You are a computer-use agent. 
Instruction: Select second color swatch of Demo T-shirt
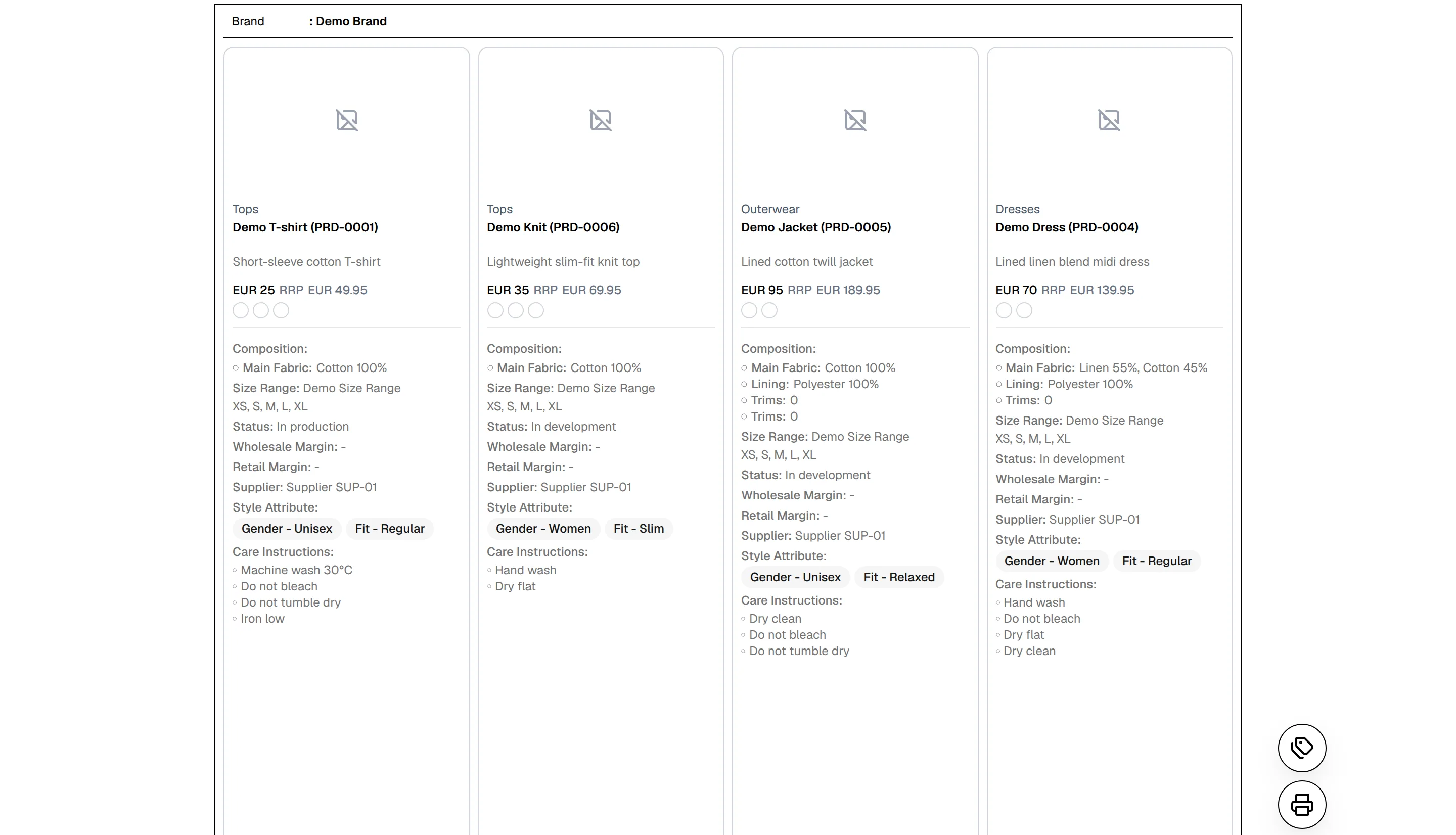click(x=261, y=310)
